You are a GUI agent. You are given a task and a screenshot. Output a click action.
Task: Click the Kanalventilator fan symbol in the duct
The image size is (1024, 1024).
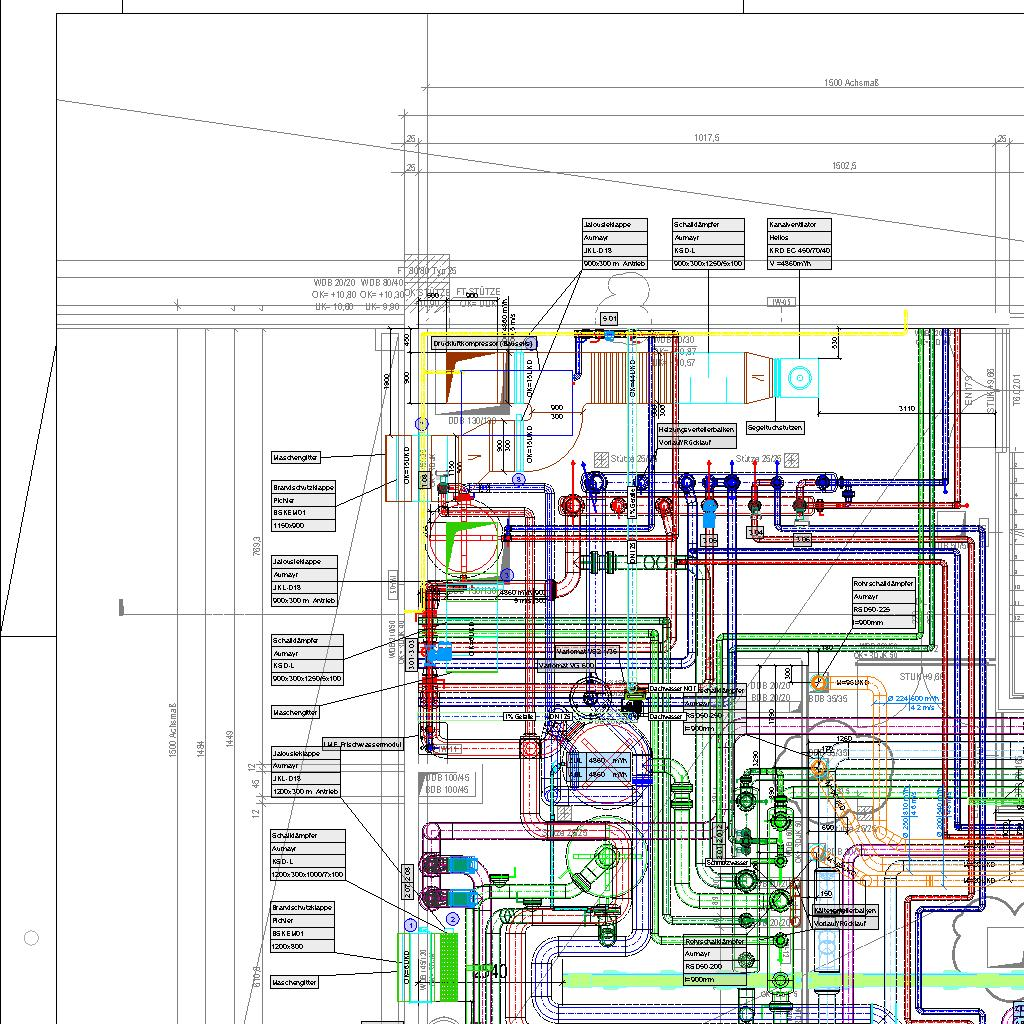pyautogui.click(x=798, y=378)
